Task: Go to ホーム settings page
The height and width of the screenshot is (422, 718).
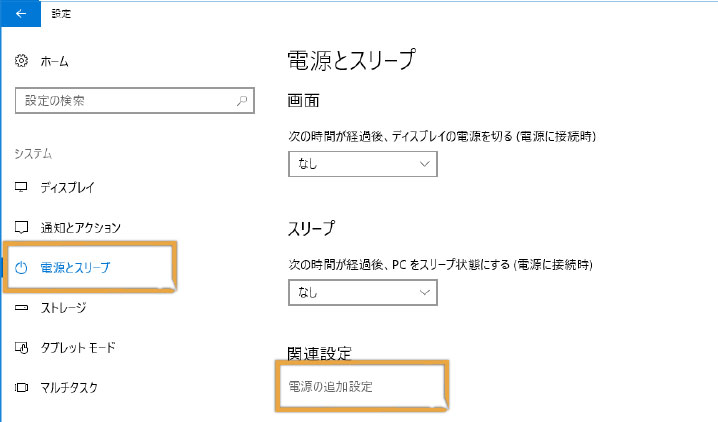Action: pos(54,61)
